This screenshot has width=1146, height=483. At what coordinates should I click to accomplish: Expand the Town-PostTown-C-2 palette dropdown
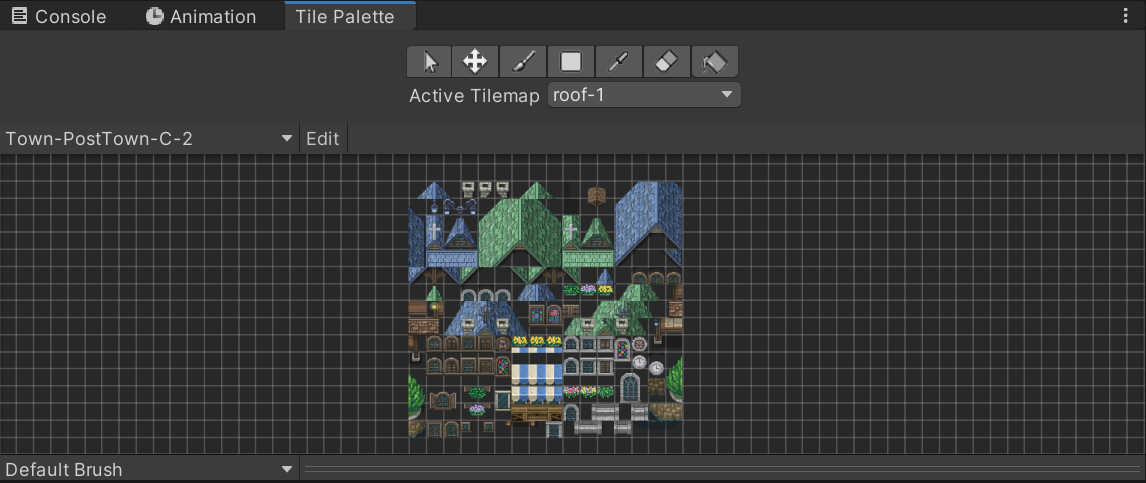pos(149,139)
